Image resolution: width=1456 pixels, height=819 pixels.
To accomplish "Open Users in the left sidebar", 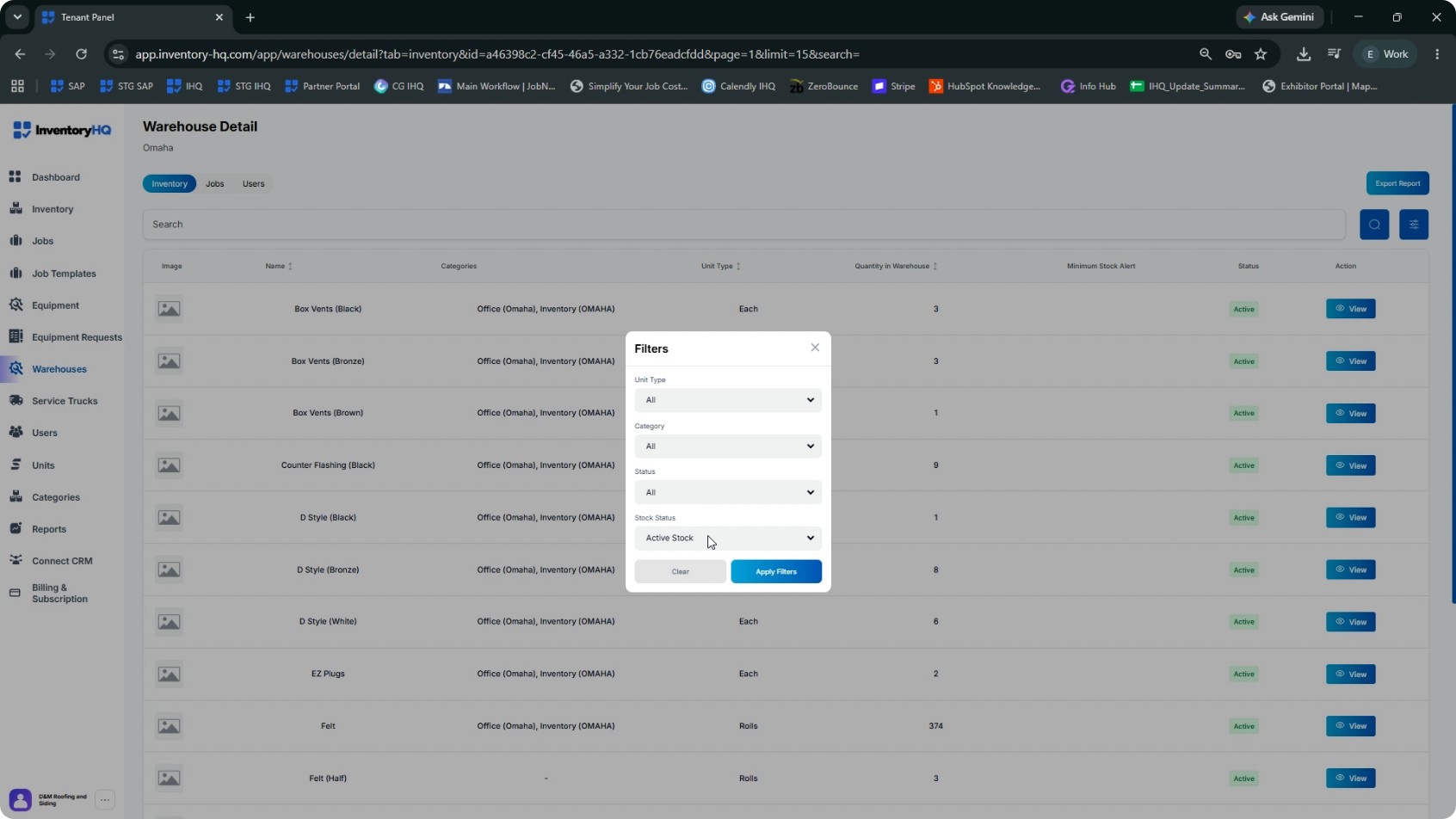I will 44,433.
